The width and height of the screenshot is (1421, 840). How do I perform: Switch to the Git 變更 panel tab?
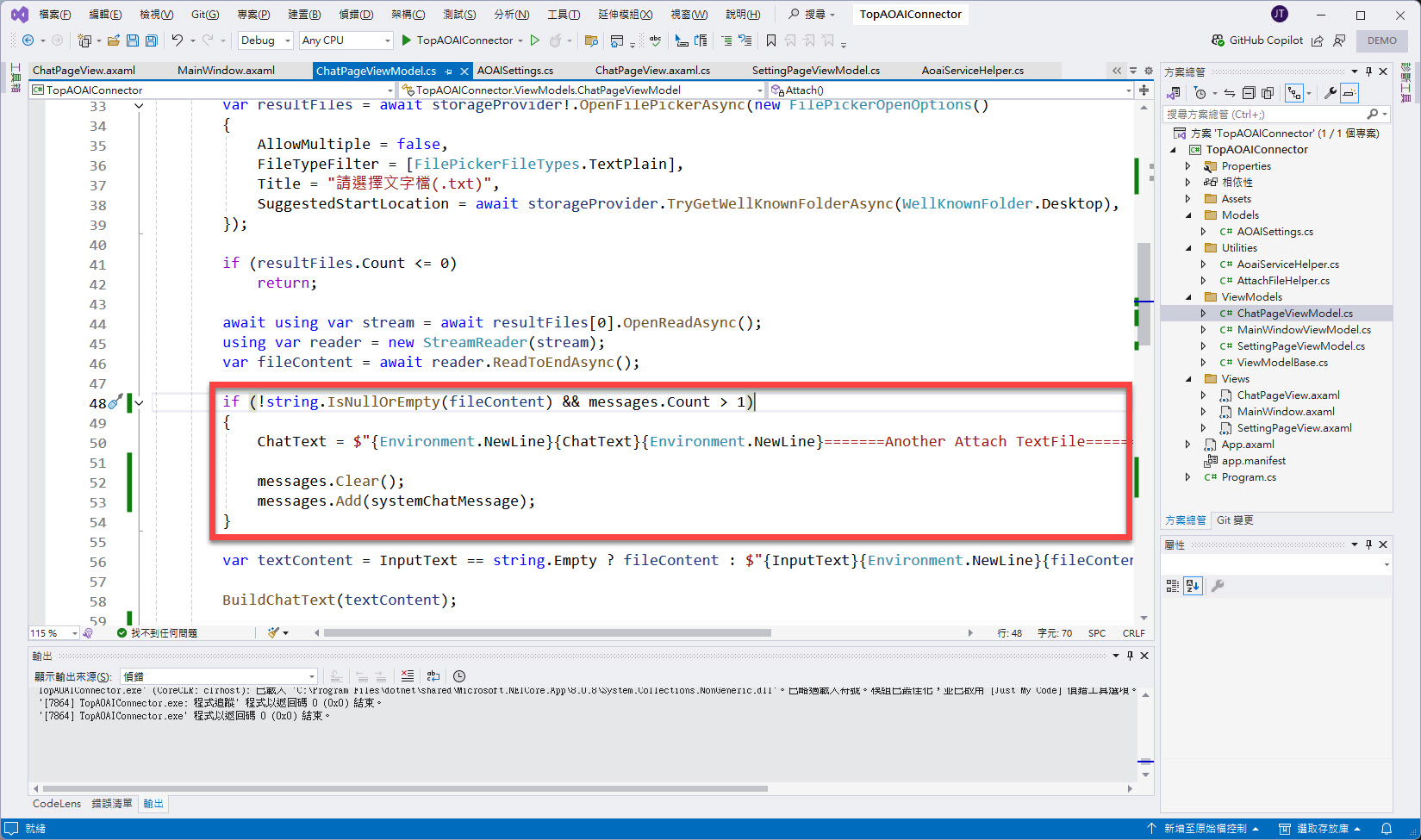tap(1235, 520)
